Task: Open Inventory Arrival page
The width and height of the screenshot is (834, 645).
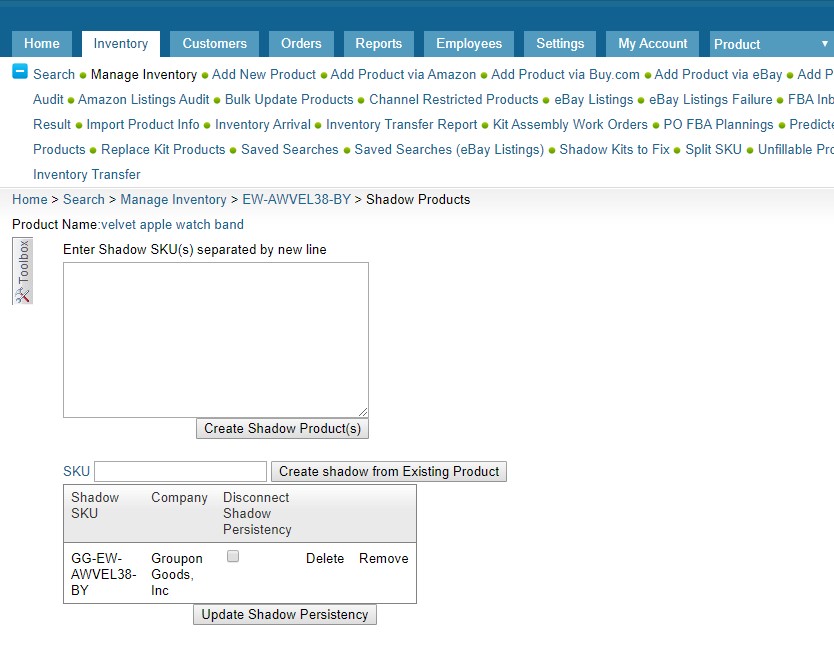Action: [x=263, y=124]
